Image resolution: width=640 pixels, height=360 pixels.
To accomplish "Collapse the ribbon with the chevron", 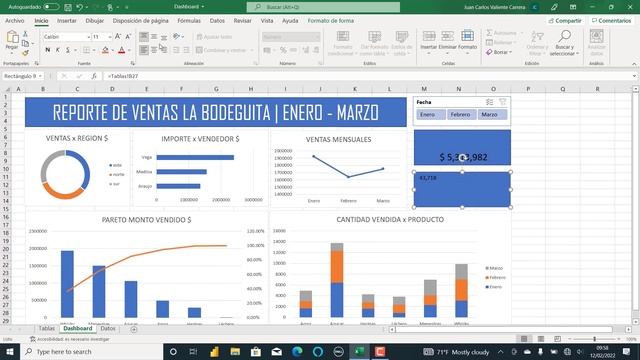I will click(x=634, y=64).
